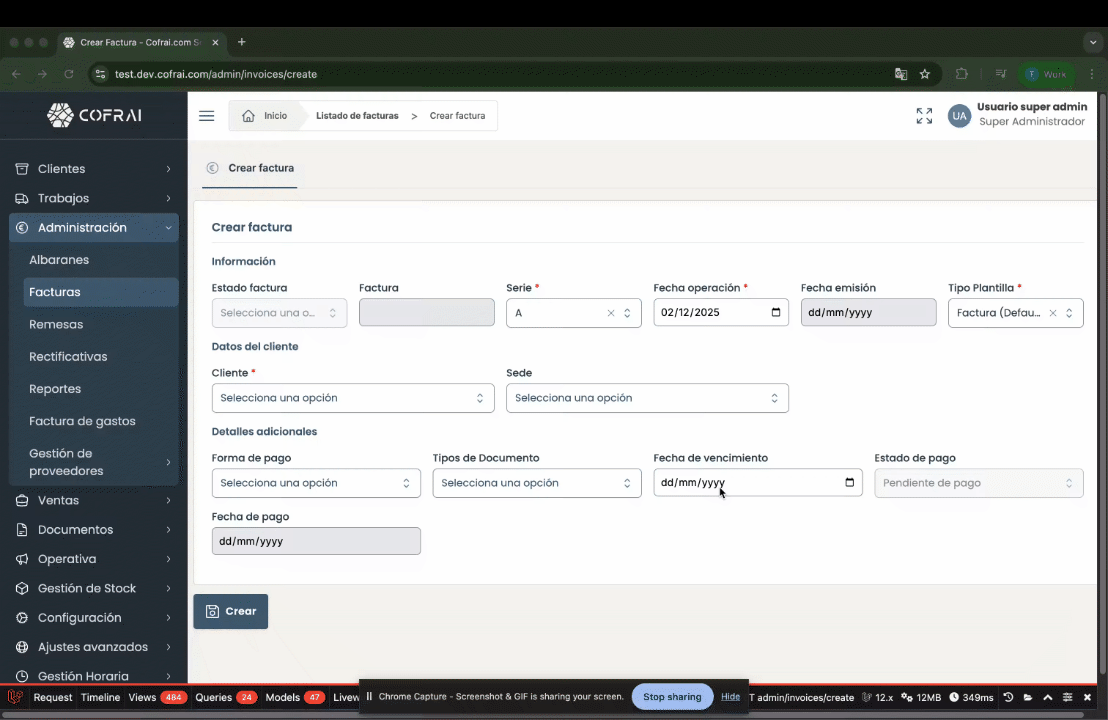This screenshot has width=1108, height=720.
Task: Open the Cliente dropdown
Action: coord(352,398)
